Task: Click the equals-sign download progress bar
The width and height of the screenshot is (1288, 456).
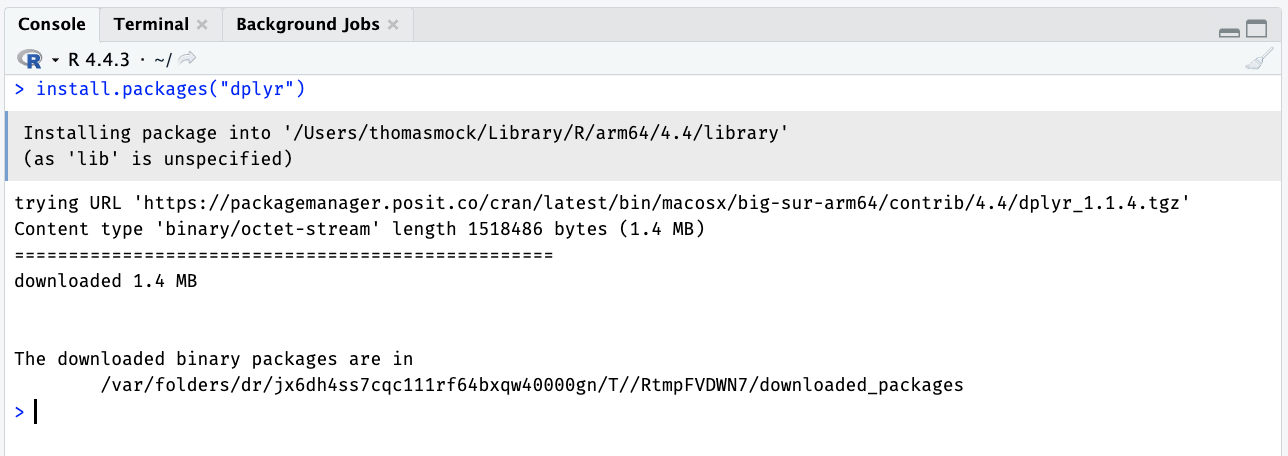Action: coord(284,255)
